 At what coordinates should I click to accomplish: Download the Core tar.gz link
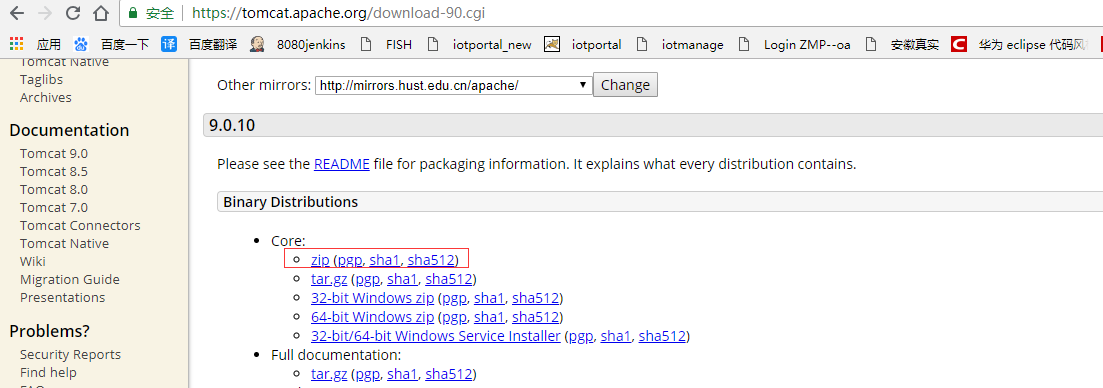coord(329,279)
